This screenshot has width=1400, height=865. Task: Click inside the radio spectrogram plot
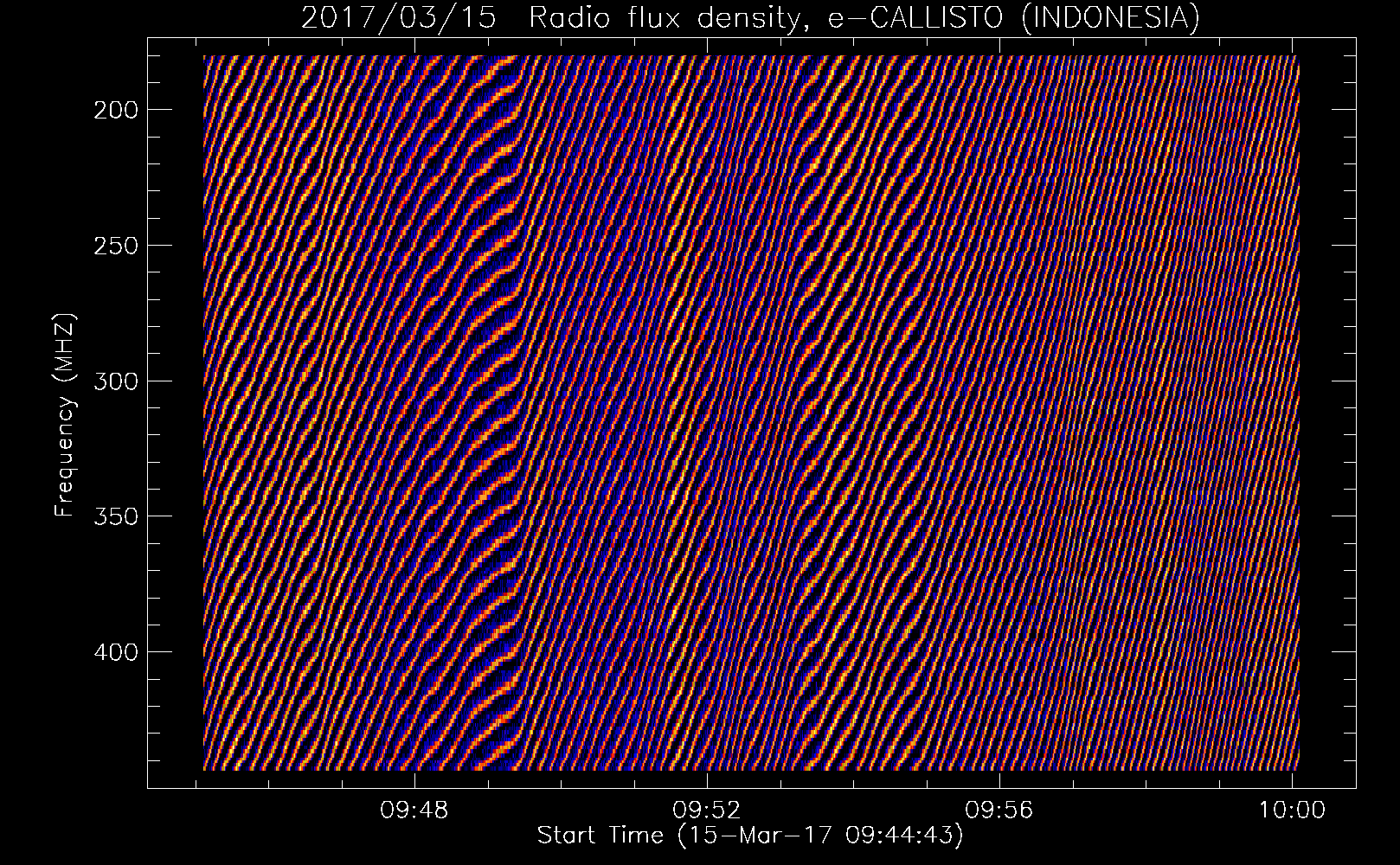pyautogui.click(x=751, y=413)
